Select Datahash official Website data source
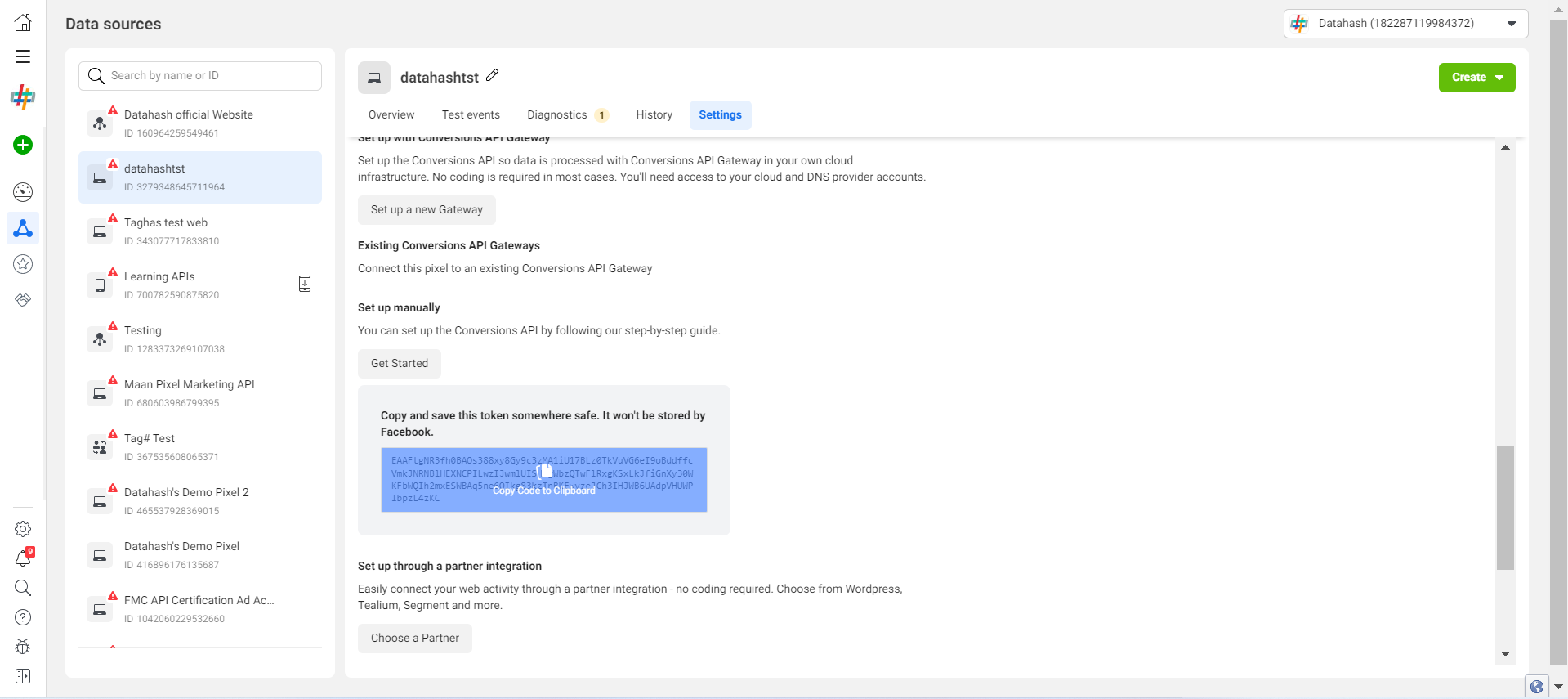Image resolution: width=1568 pixels, height=699 pixels. (200, 123)
